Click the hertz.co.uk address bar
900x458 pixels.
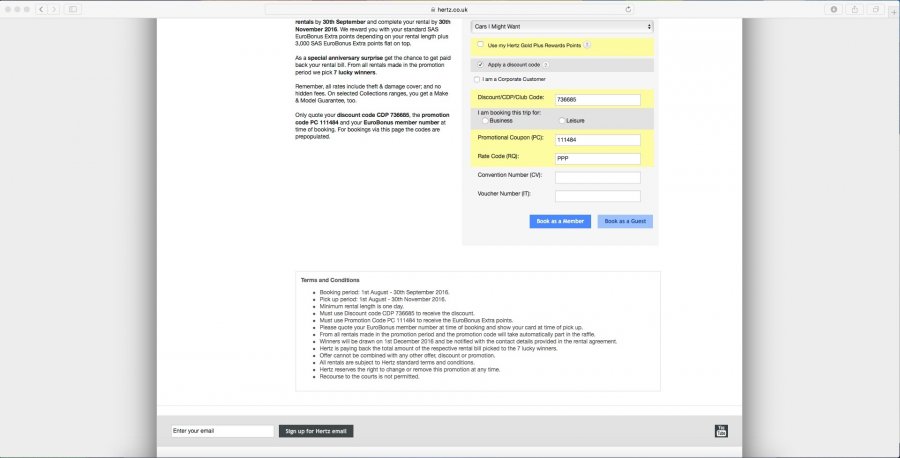click(x=449, y=9)
